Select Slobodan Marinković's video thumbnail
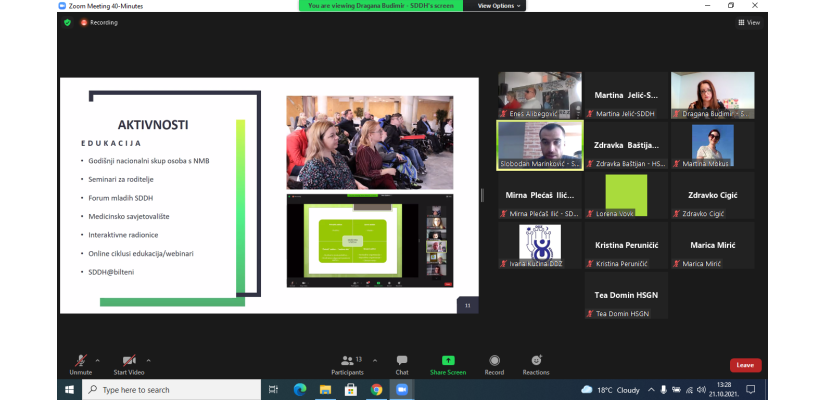This screenshot has height=400, width=825. click(539, 144)
